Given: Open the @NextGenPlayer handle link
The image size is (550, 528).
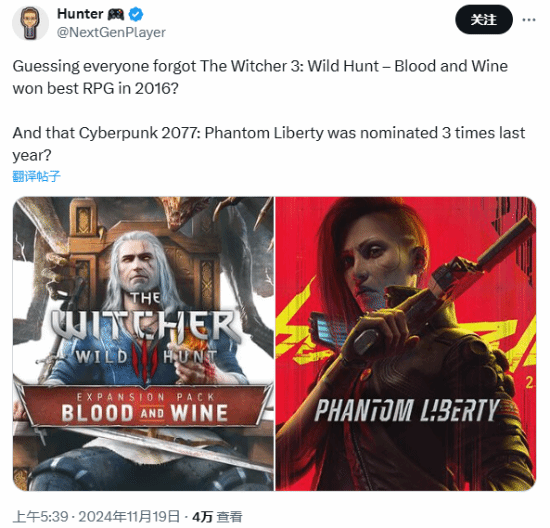Looking at the screenshot, I should tap(111, 32).
